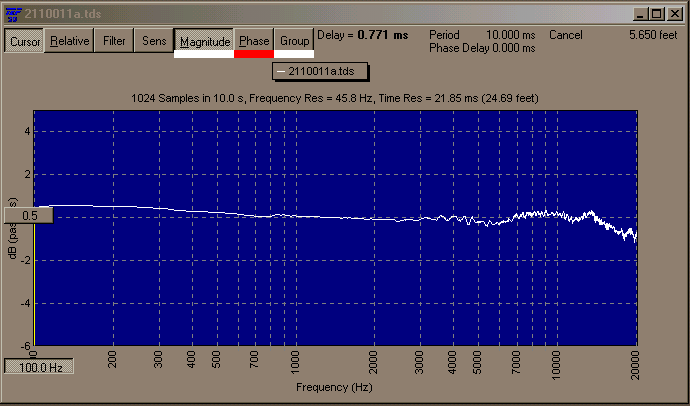The image size is (690, 406).
Task: Switch to the Magnitude view
Action: click(x=205, y=41)
